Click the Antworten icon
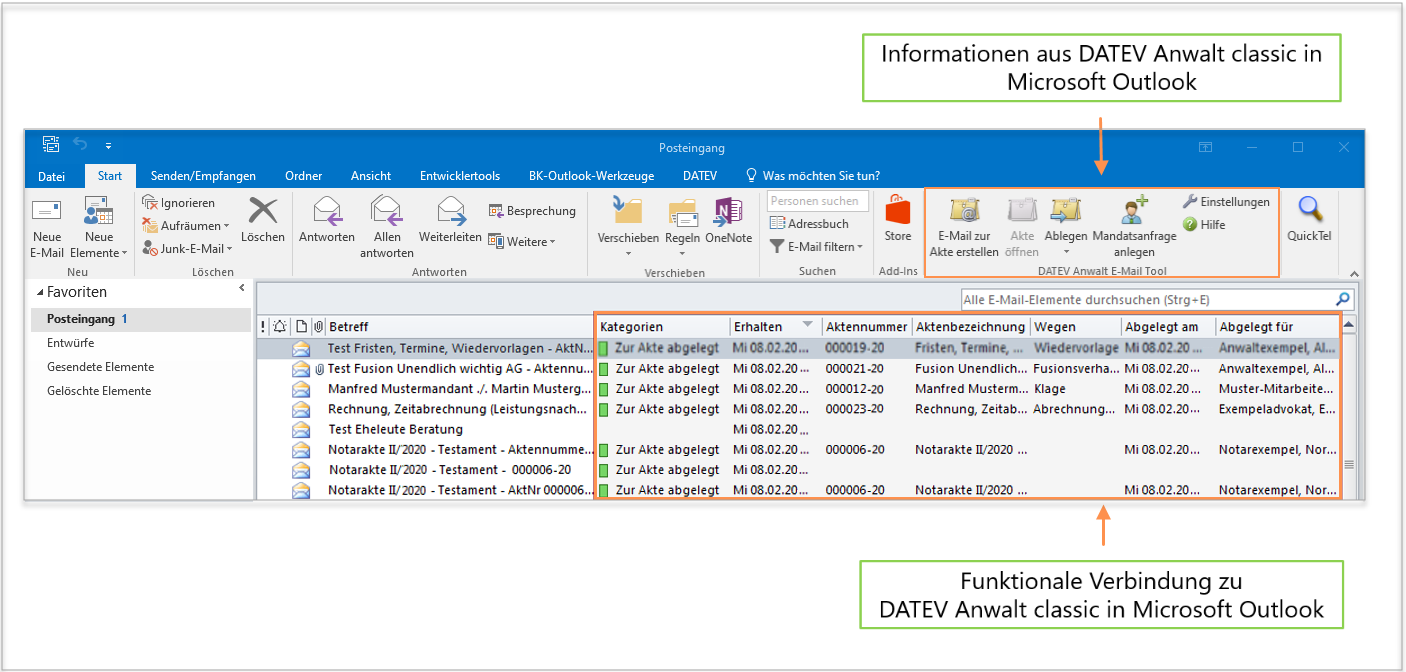1406x672 pixels. pos(327,211)
